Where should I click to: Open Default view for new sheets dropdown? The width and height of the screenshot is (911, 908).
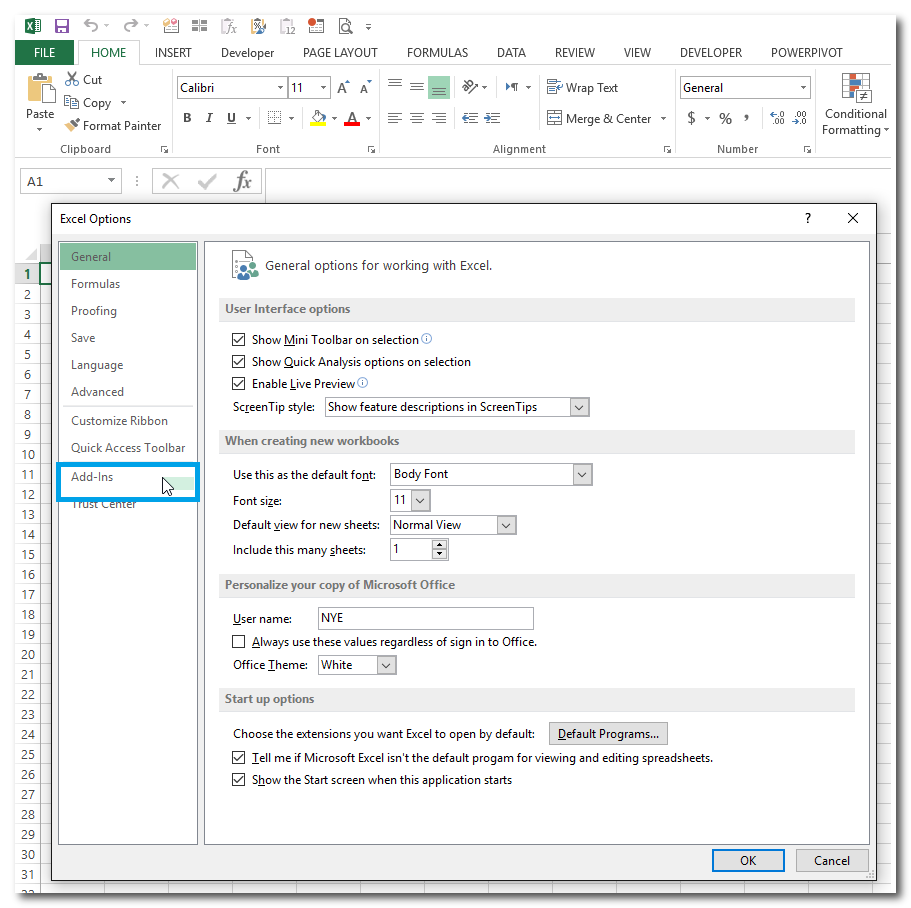click(506, 525)
